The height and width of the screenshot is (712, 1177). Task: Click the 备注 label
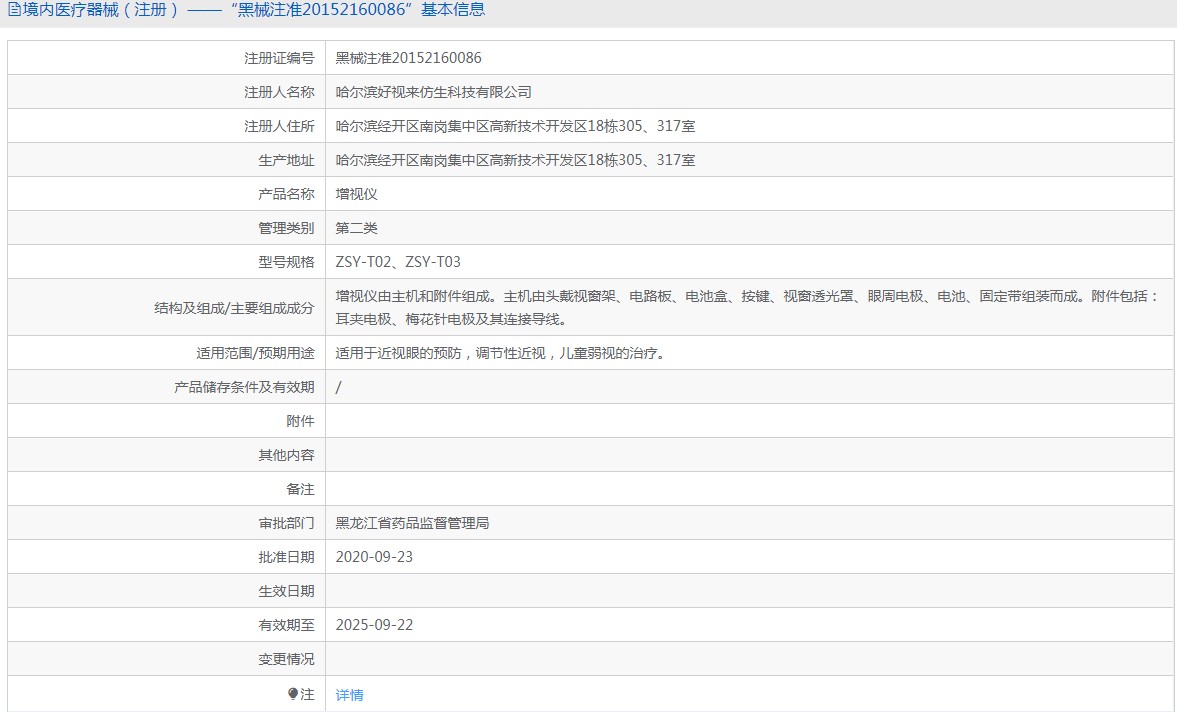tap(300, 489)
